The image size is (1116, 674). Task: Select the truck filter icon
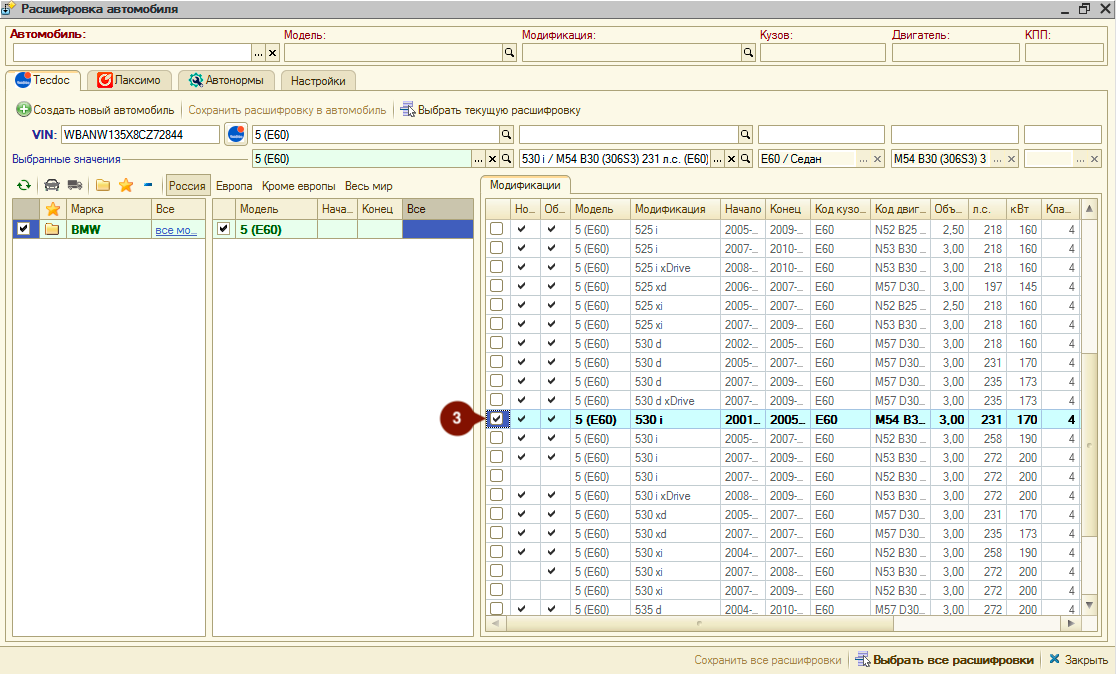pyautogui.click(x=75, y=186)
